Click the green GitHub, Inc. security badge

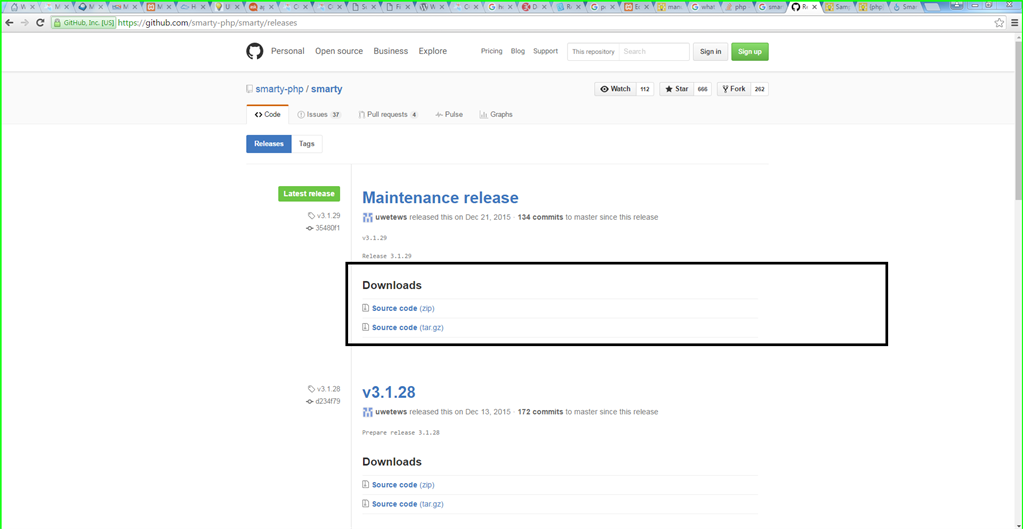pos(84,22)
